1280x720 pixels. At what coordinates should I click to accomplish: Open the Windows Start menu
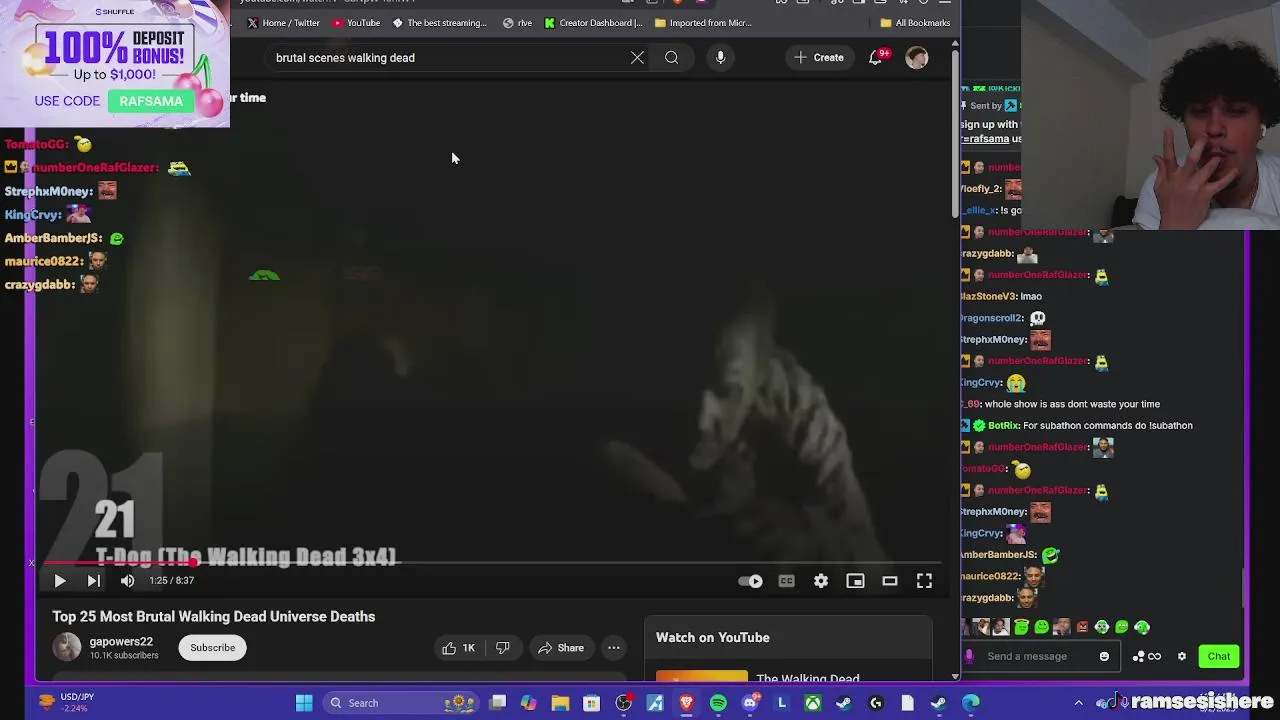pos(304,703)
